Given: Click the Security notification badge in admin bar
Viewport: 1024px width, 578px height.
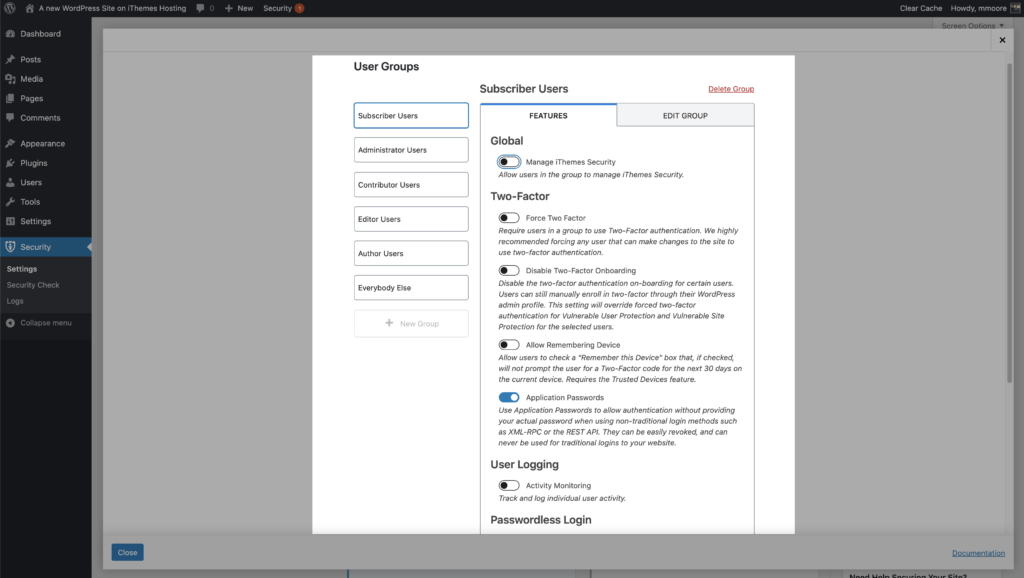Looking at the screenshot, I should point(299,8).
